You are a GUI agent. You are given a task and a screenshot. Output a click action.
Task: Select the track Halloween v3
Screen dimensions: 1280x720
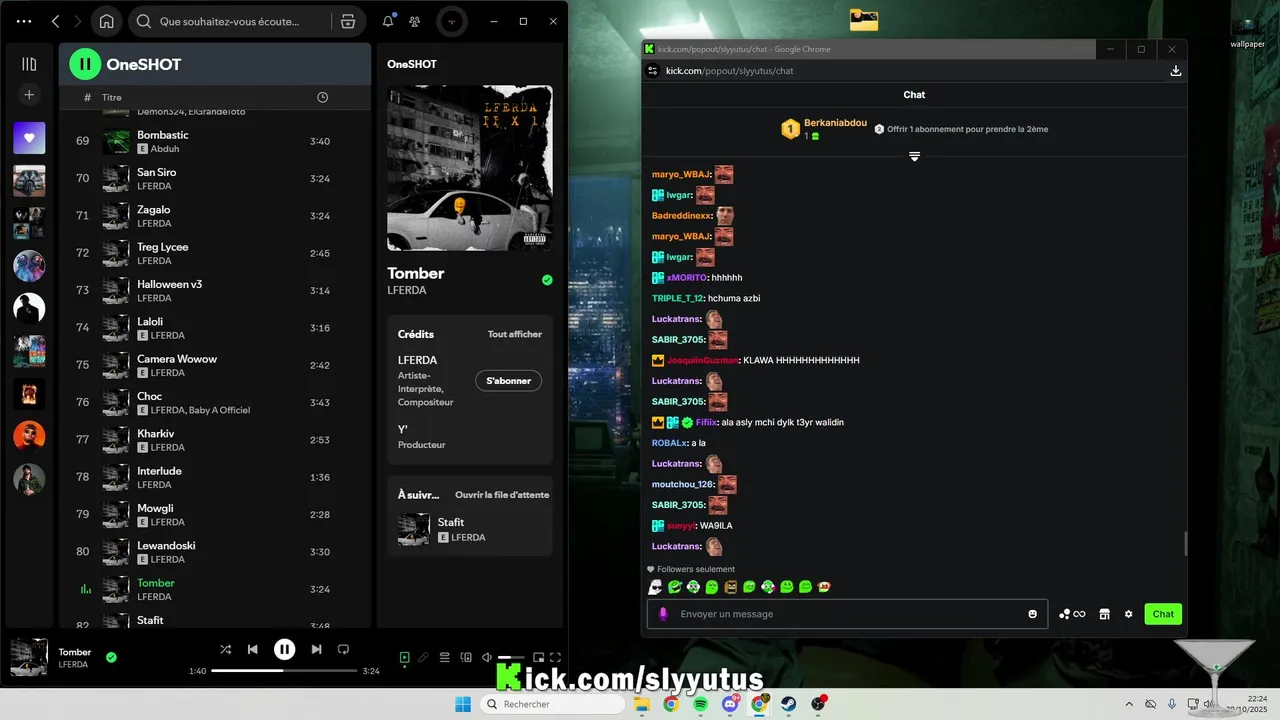pos(215,290)
